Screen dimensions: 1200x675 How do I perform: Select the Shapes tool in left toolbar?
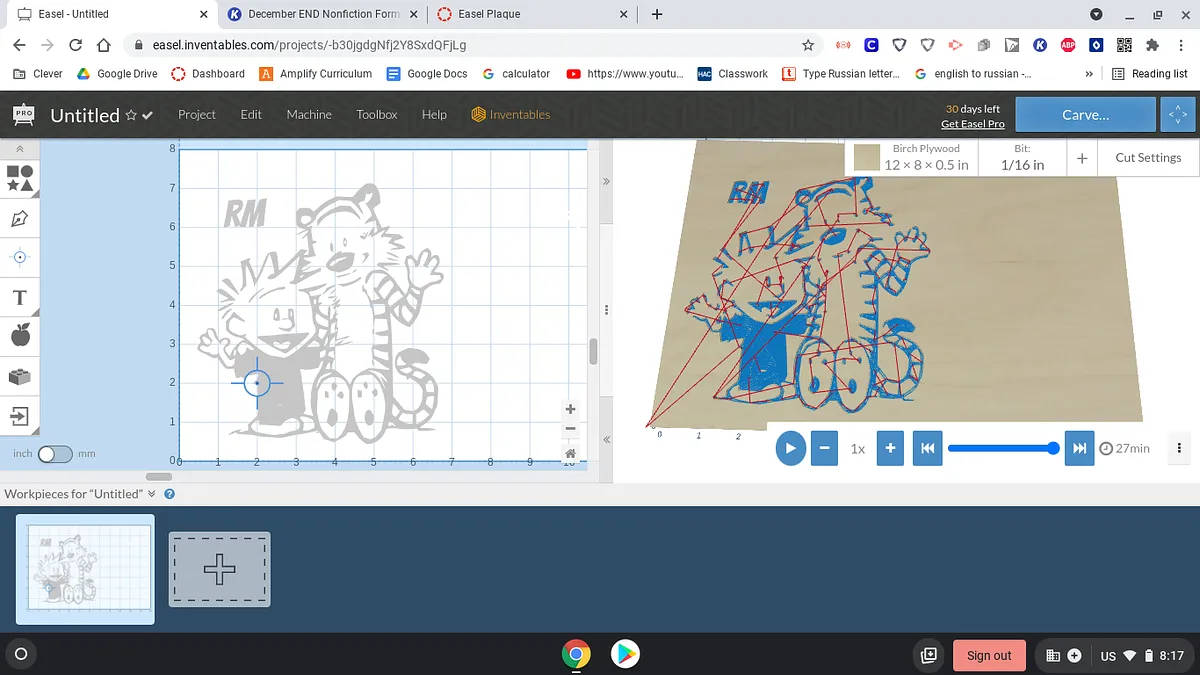[x=20, y=178]
